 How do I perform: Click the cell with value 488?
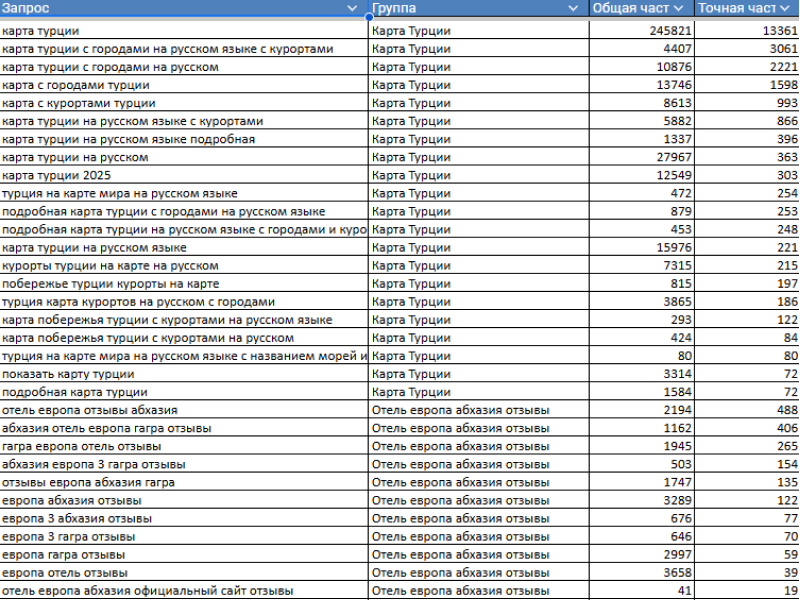pyautogui.click(x=747, y=410)
